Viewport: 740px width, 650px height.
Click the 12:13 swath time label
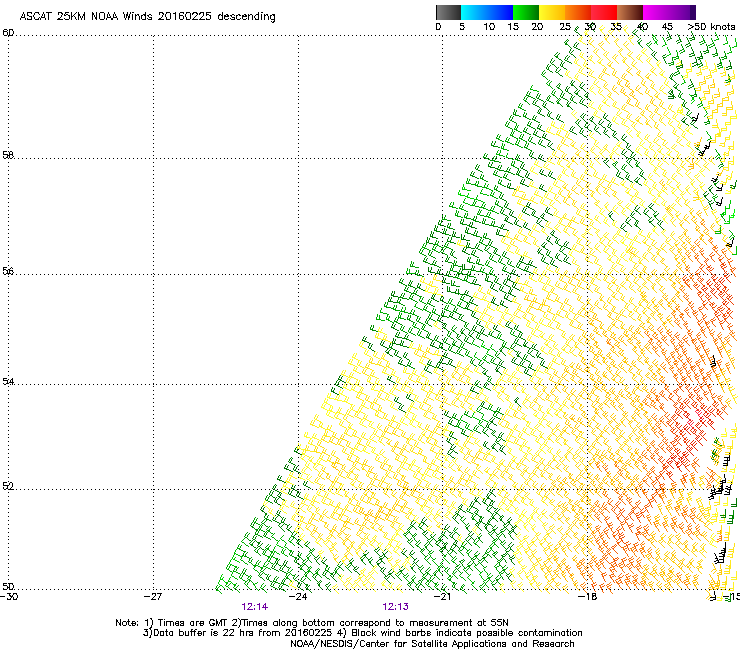coord(395,607)
